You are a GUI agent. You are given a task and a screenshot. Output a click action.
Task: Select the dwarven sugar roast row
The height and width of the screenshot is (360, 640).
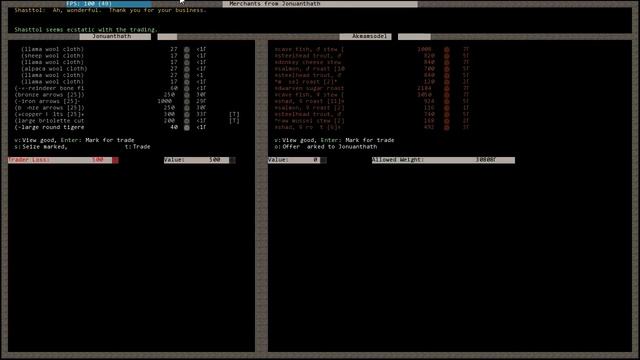coord(372,89)
